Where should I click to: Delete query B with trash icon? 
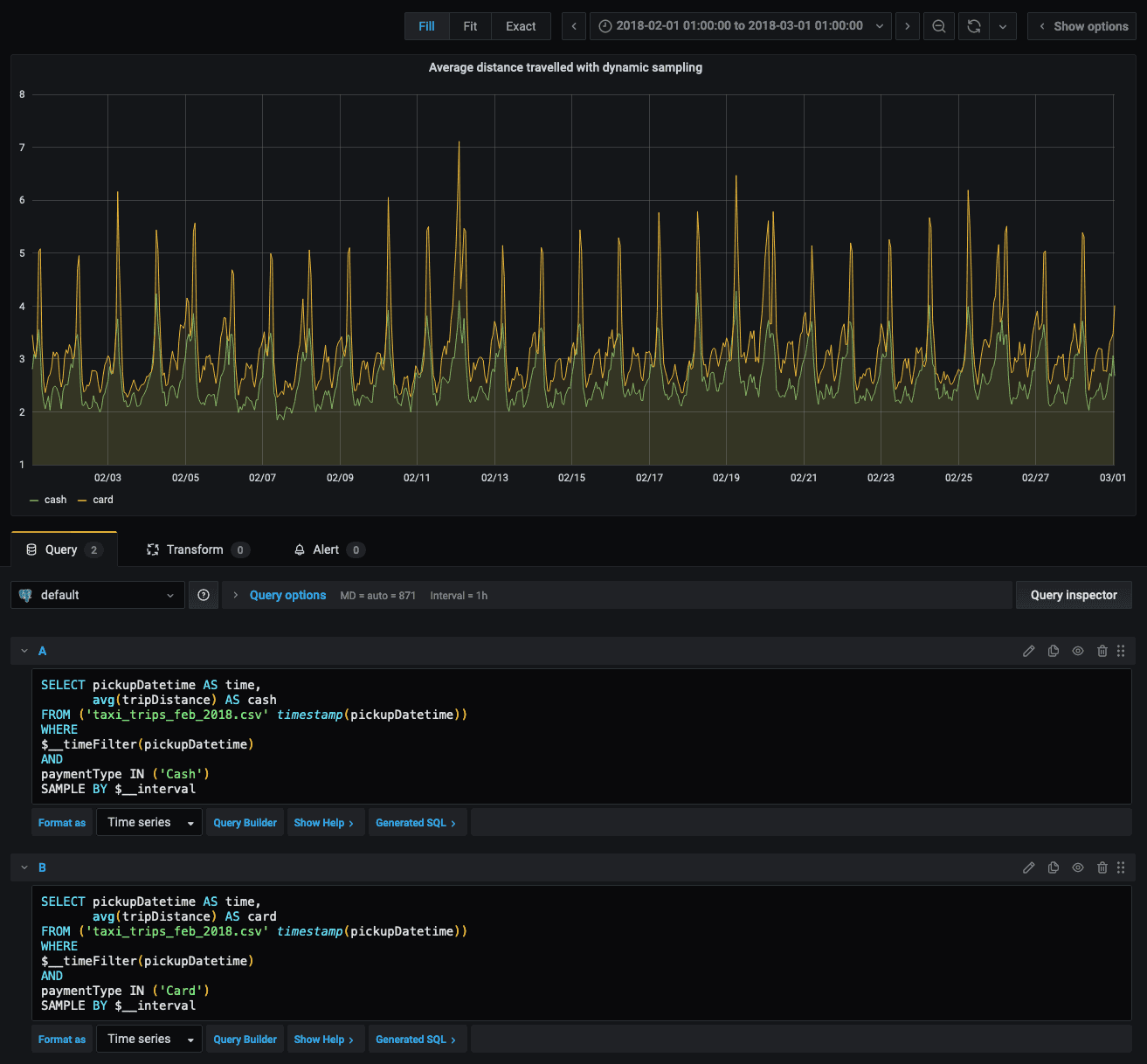[x=1102, y=867]
